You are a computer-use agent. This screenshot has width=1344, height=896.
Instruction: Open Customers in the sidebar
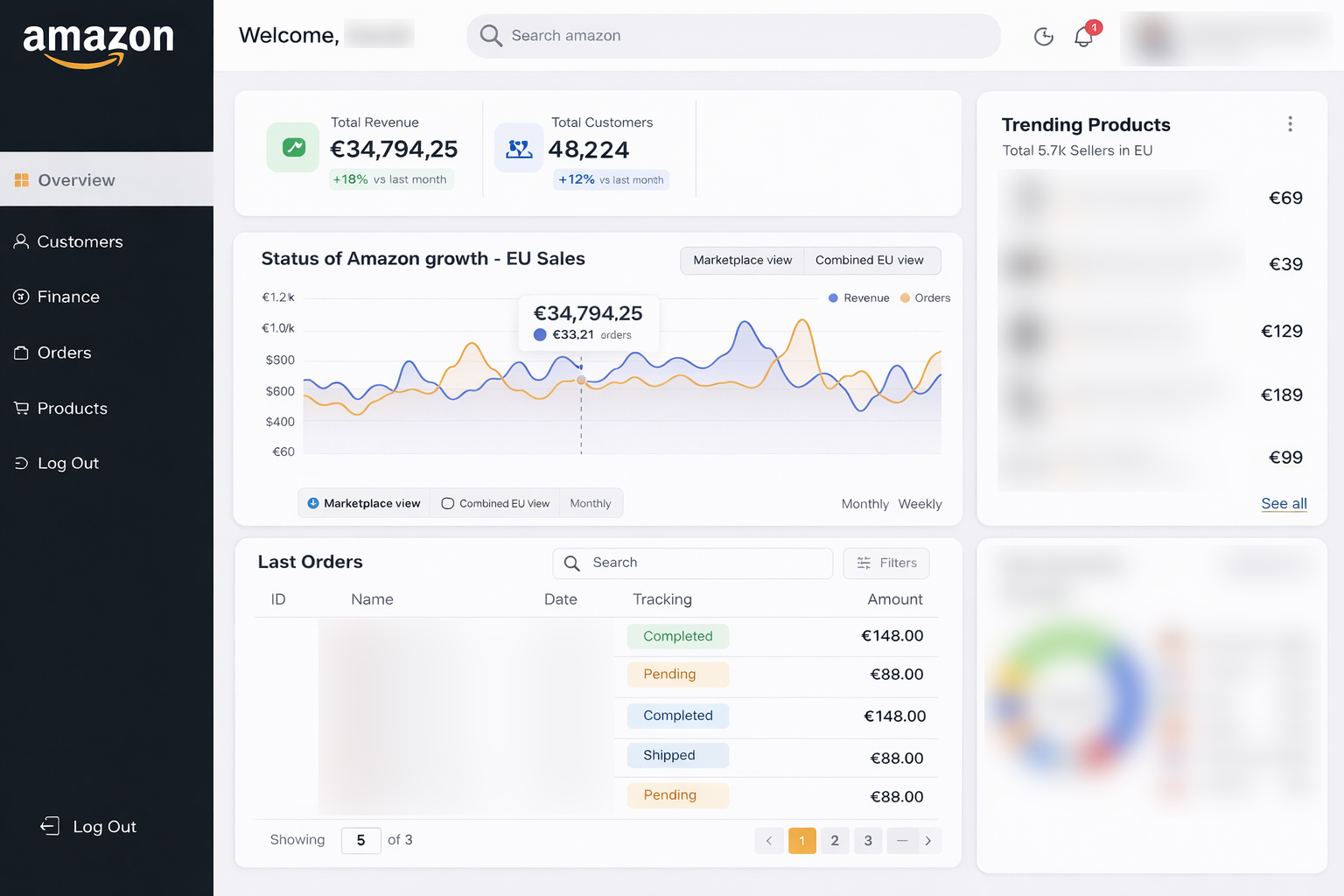80,241
